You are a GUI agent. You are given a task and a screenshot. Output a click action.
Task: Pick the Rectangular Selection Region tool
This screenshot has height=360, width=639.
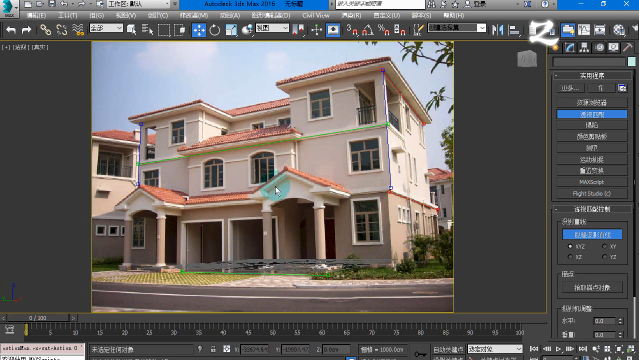click(164, 30)
